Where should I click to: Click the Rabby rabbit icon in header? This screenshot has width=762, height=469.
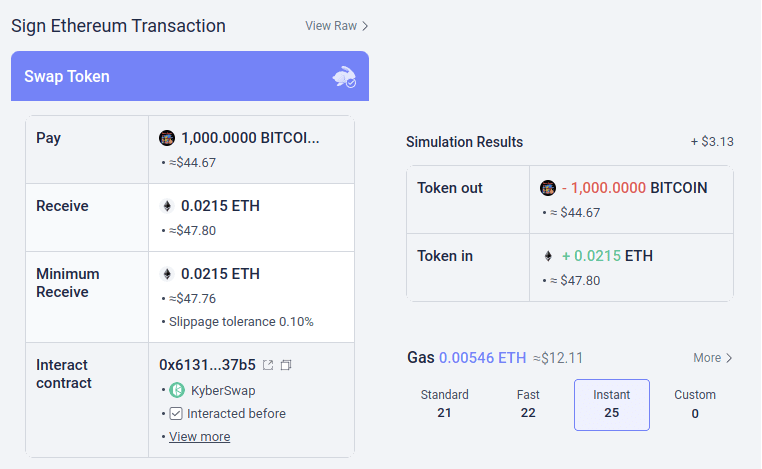tap(344, 77)
